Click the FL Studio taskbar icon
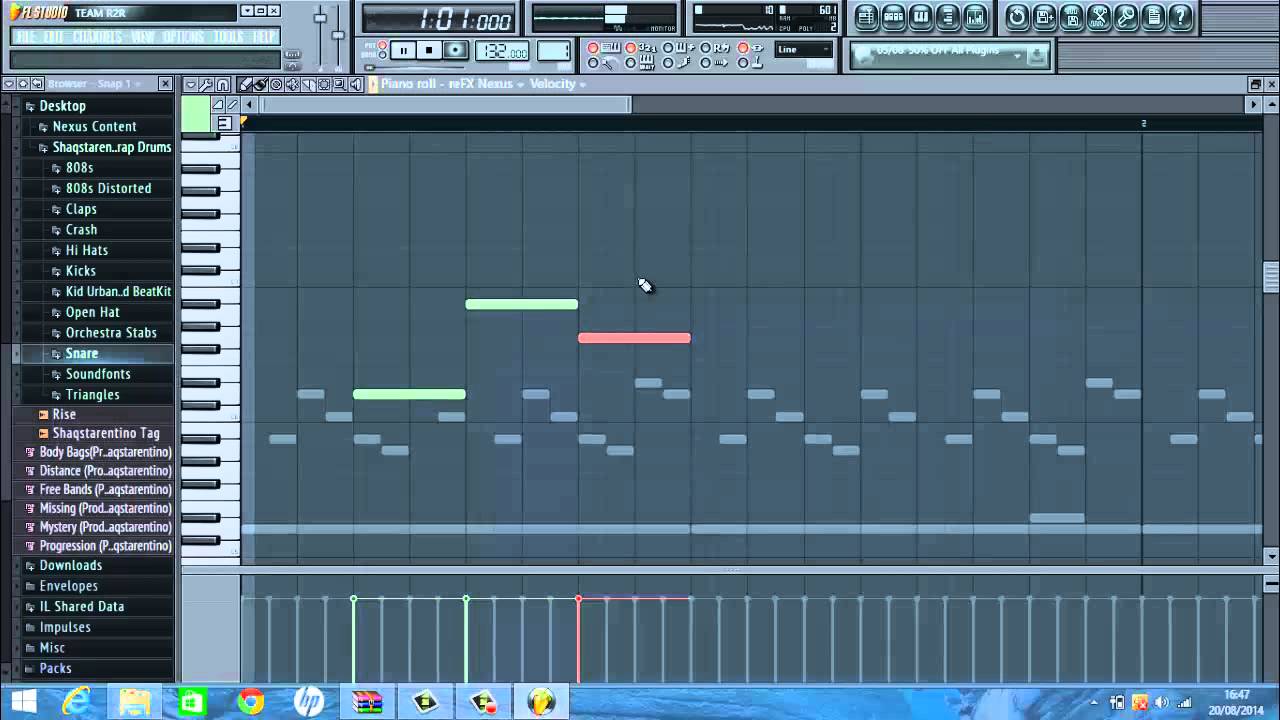The image size is (1280, 720). [541, 702]
